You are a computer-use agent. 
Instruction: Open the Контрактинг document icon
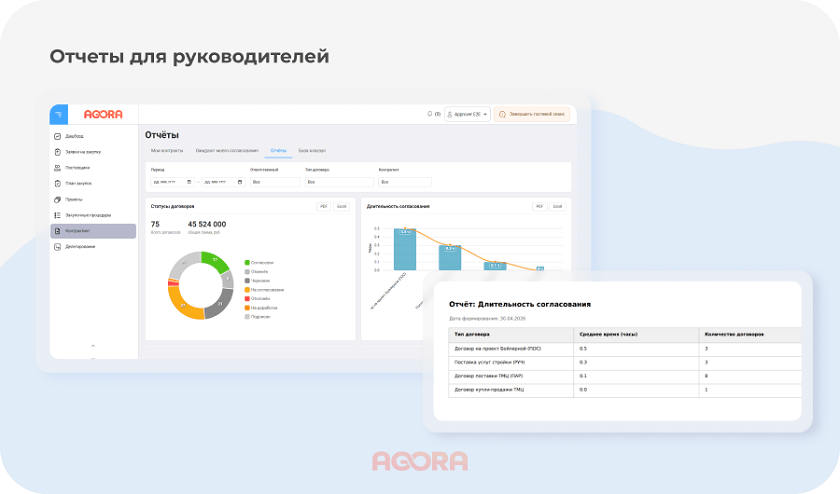[57, 231]
